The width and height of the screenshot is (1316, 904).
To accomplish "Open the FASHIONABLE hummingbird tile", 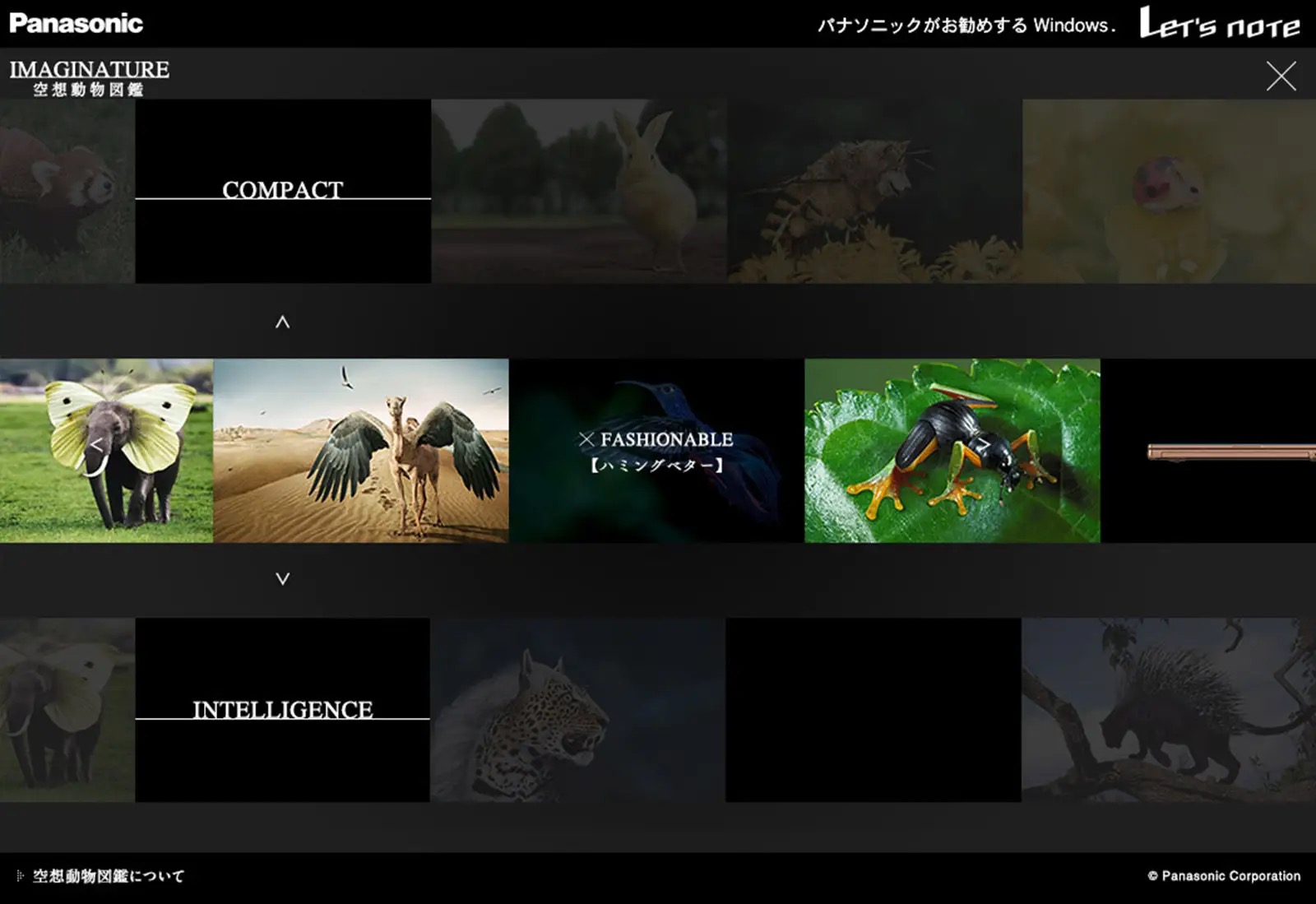I will (656, 451).
